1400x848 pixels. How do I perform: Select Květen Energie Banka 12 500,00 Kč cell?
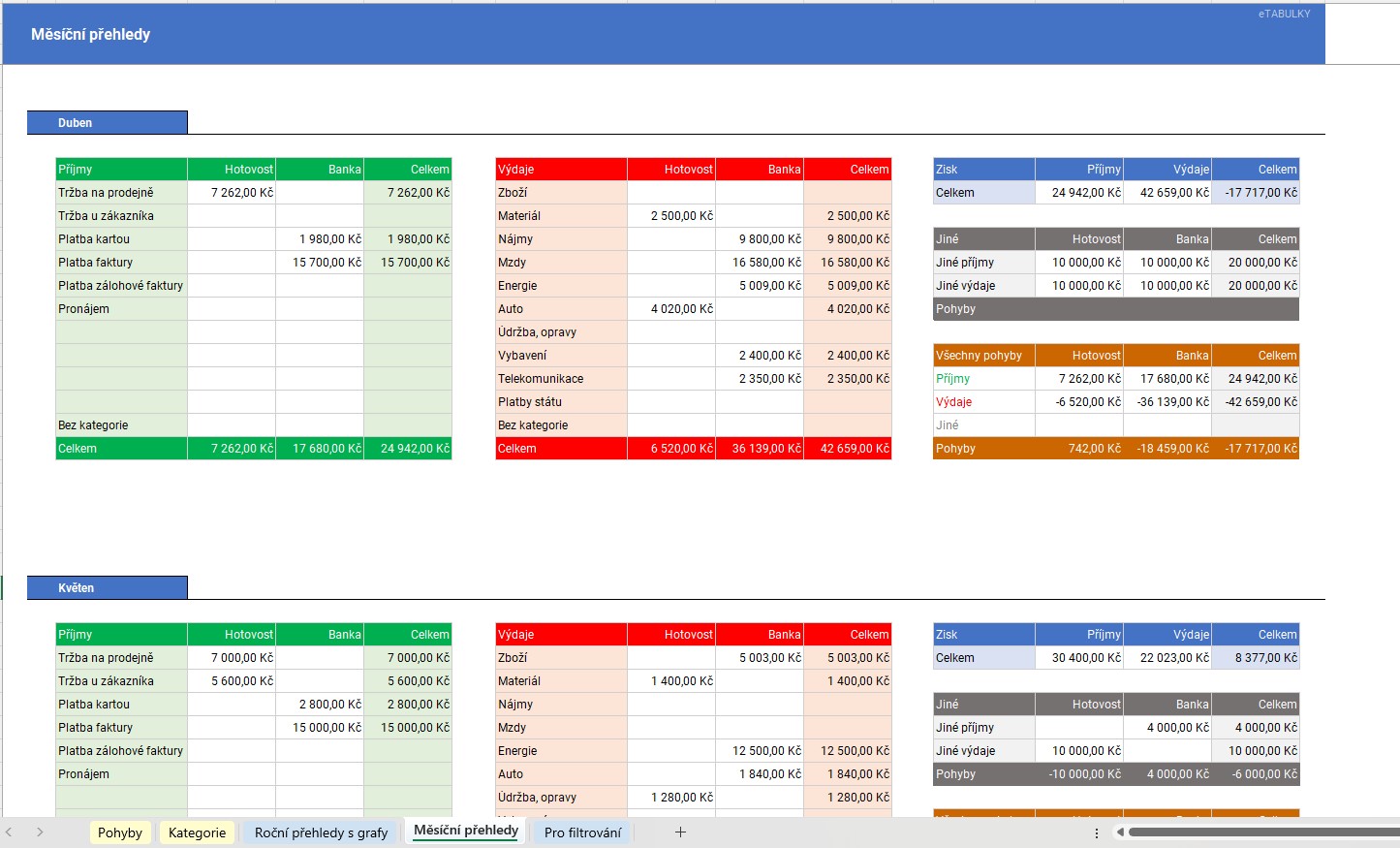760,751
